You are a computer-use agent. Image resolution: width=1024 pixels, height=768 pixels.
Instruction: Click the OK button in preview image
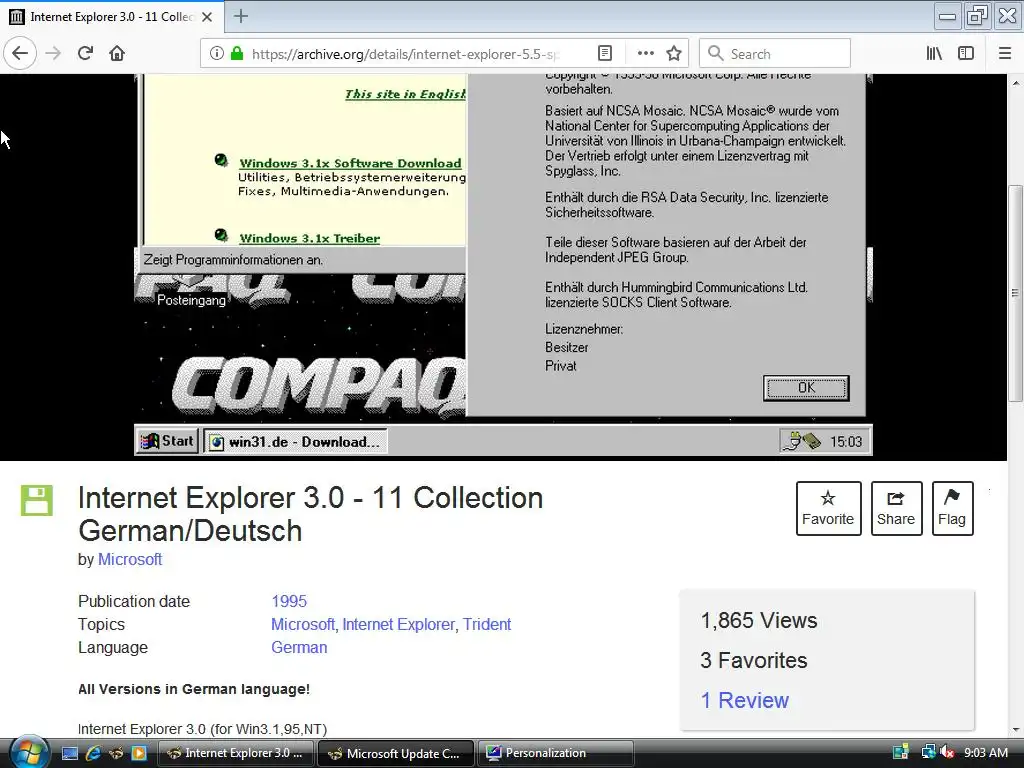tap(806, 388)
